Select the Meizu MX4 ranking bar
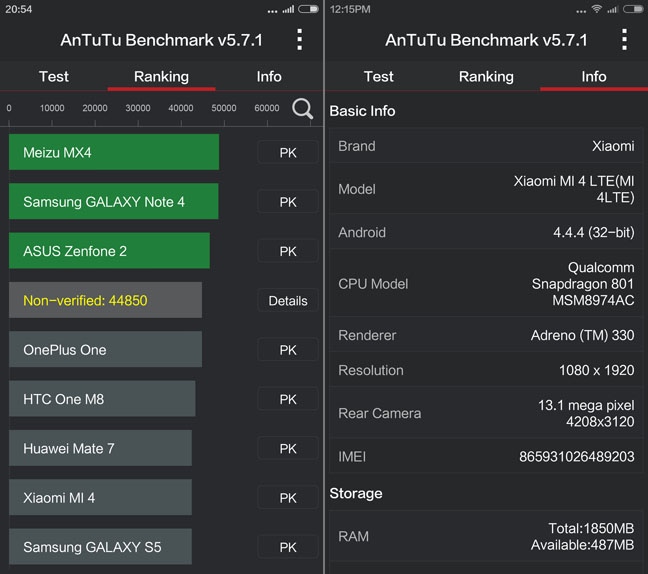 pyautogui.click(x=114, y=152)
